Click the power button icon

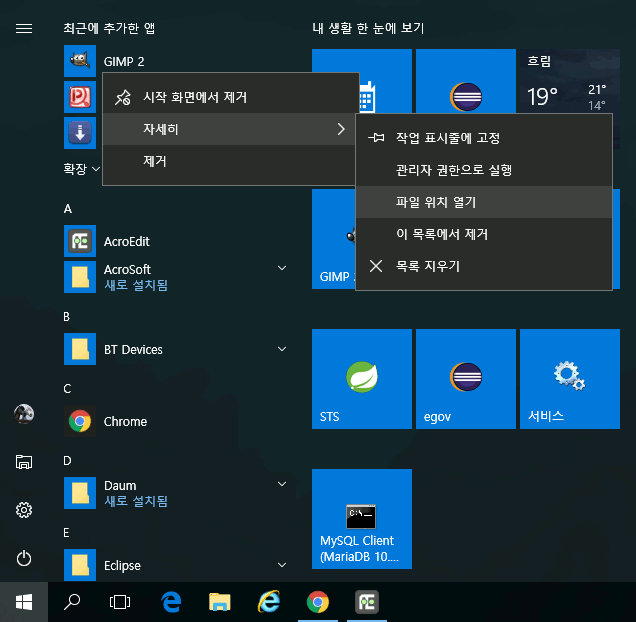tap(24, 558)
